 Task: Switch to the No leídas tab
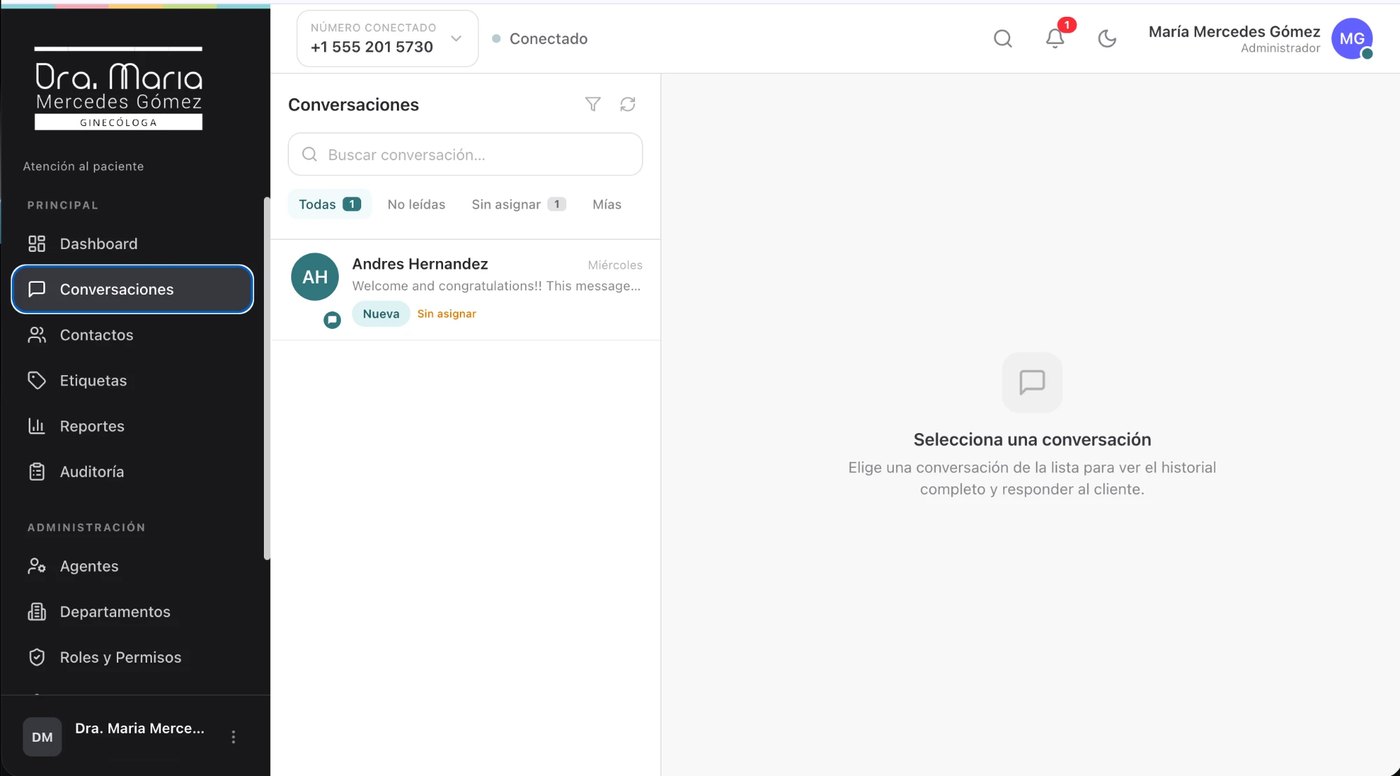coord(416,204)
